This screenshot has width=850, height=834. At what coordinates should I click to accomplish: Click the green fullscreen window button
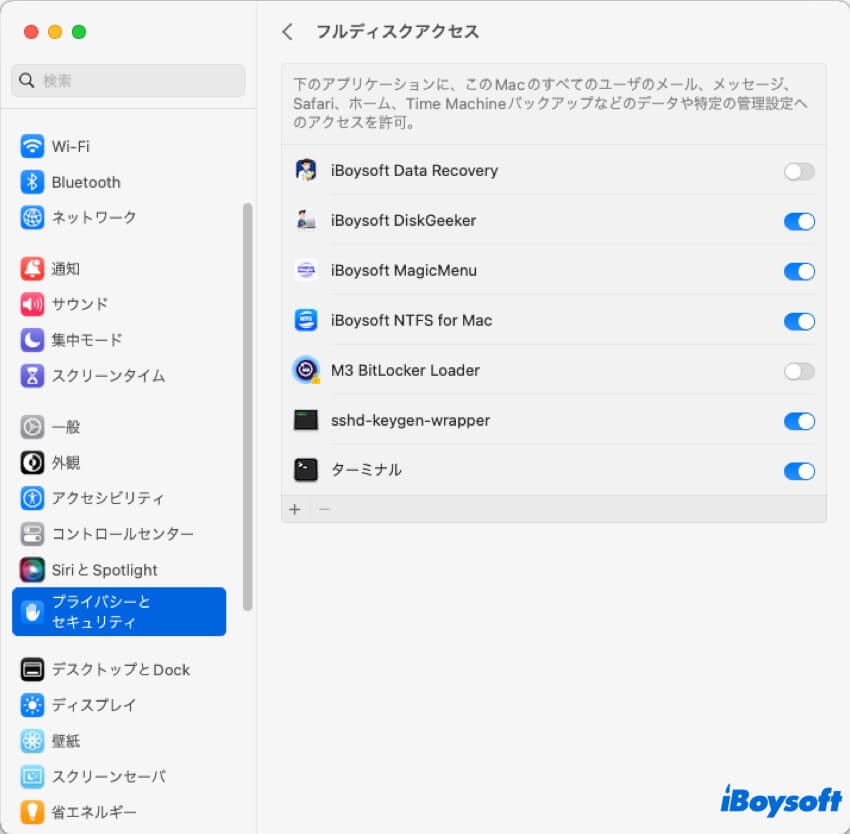coord(79,32)
